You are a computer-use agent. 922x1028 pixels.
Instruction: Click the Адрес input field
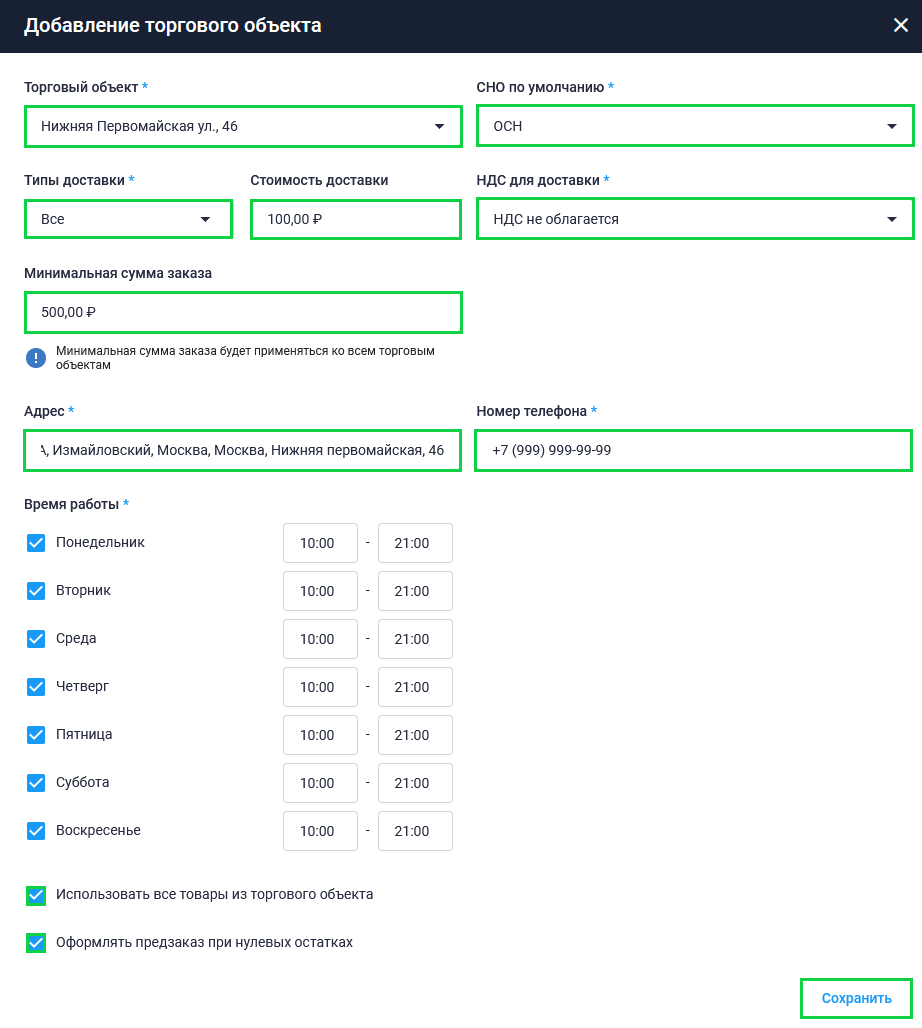[242, 451]
